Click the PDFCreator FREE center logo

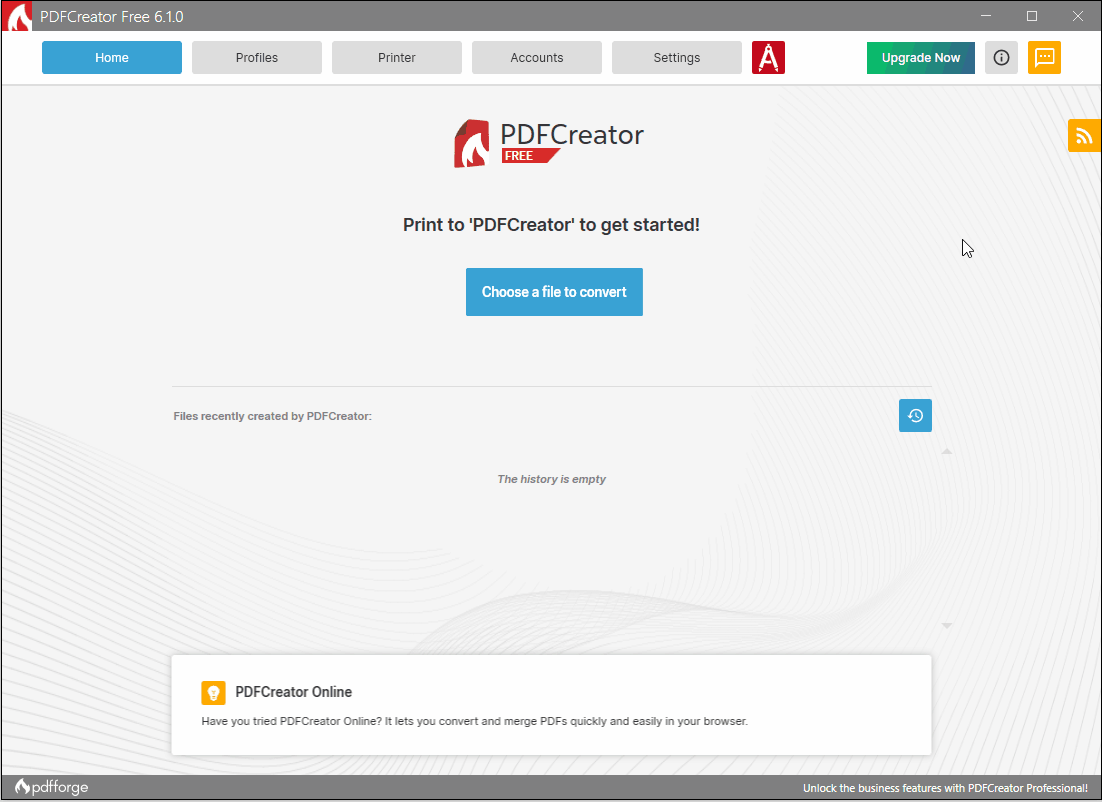549,143
